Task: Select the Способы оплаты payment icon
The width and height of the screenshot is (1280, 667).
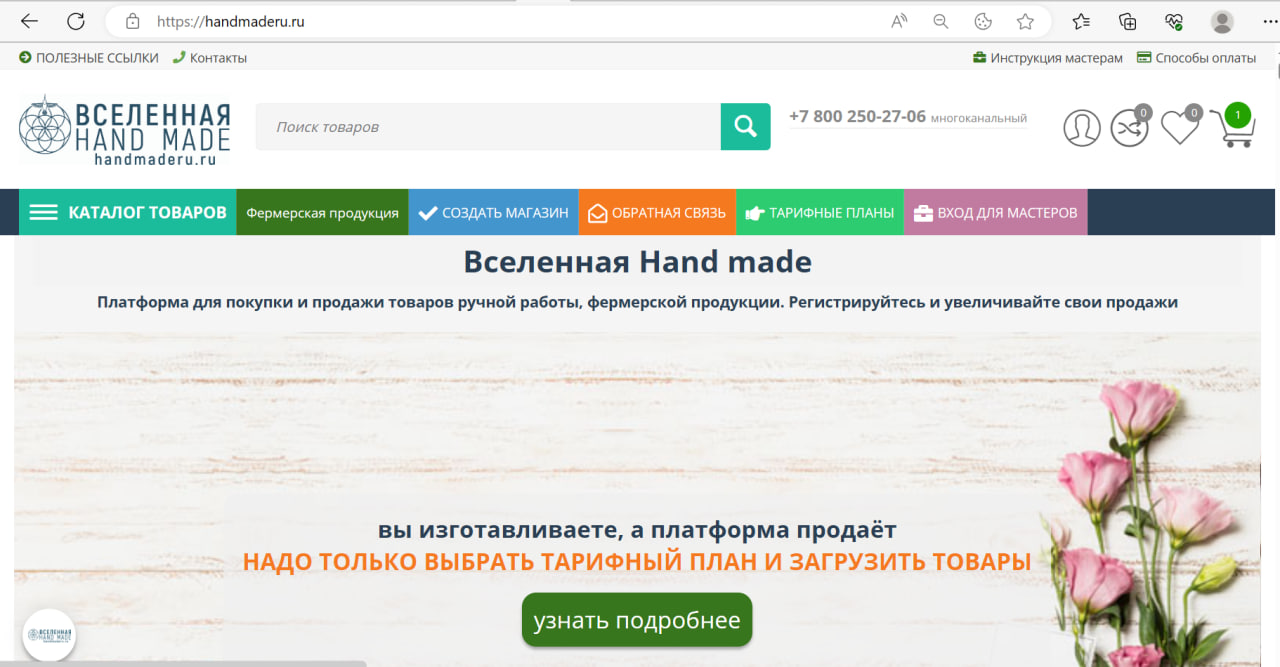Action: pos(1141,57)
